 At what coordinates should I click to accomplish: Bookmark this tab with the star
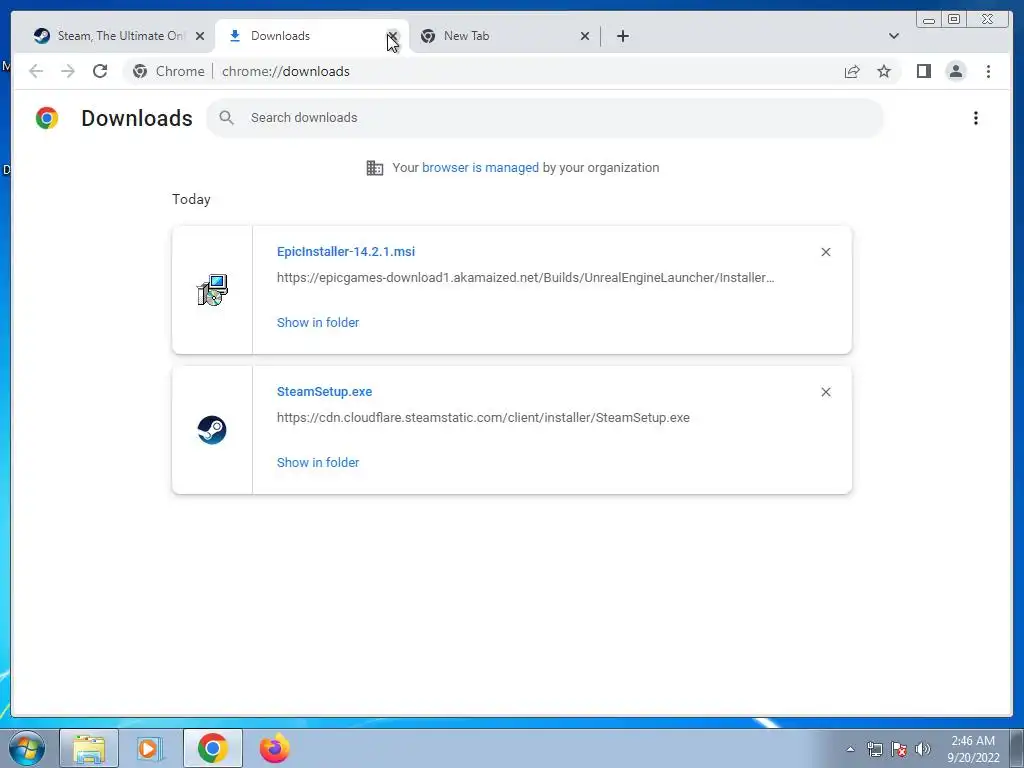(x=884, y=71)
